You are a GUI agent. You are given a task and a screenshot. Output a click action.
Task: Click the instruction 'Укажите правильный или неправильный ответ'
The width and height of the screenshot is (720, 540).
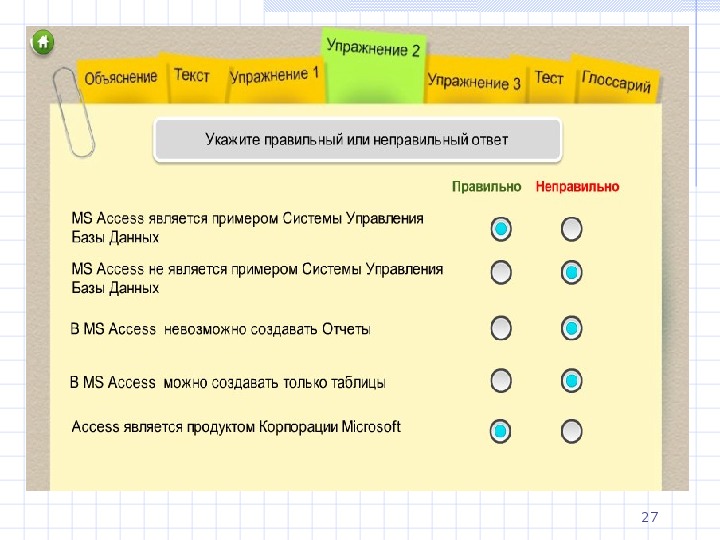click(357, 140)
